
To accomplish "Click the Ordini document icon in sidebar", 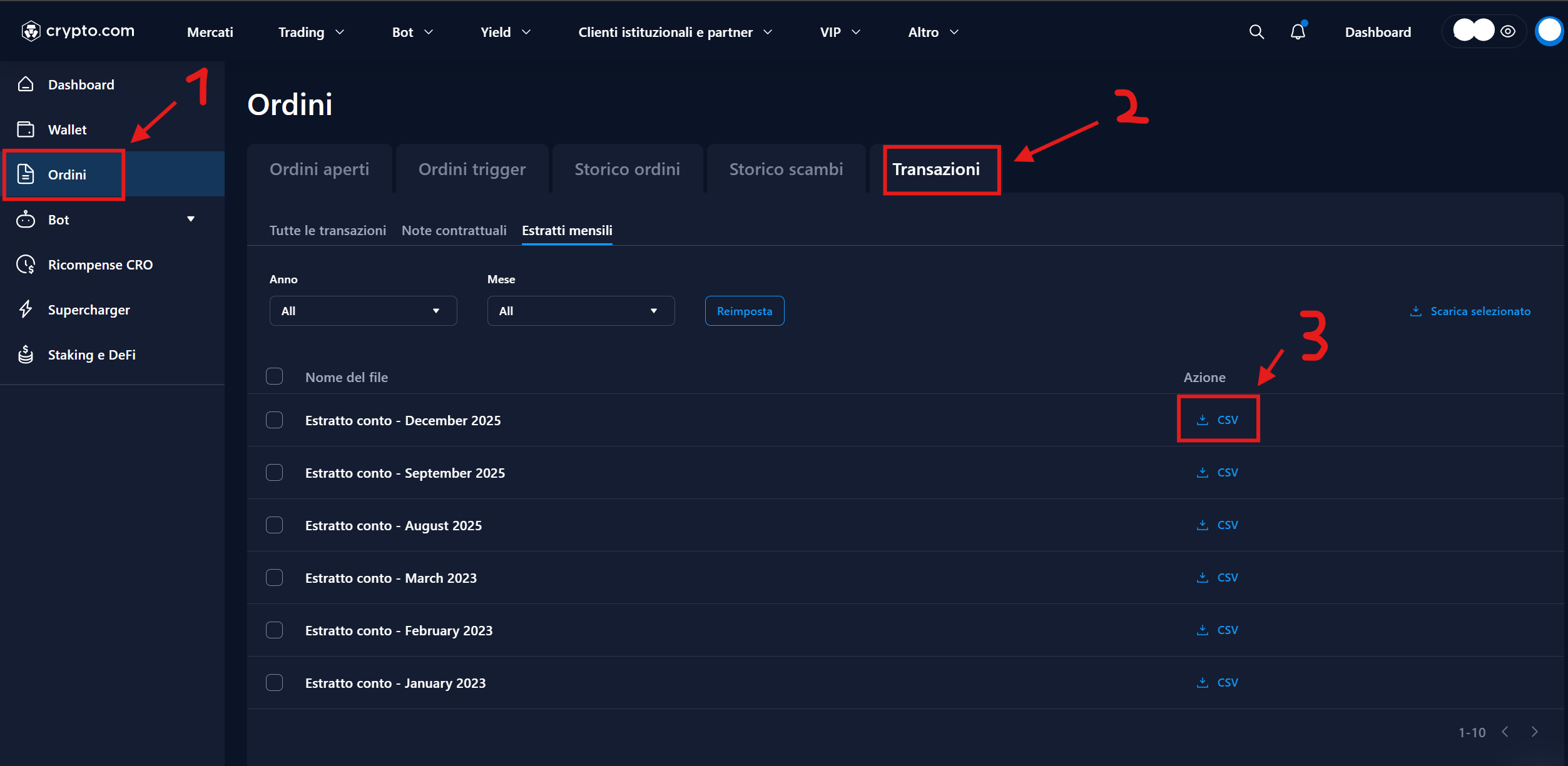I will [26, 174].
